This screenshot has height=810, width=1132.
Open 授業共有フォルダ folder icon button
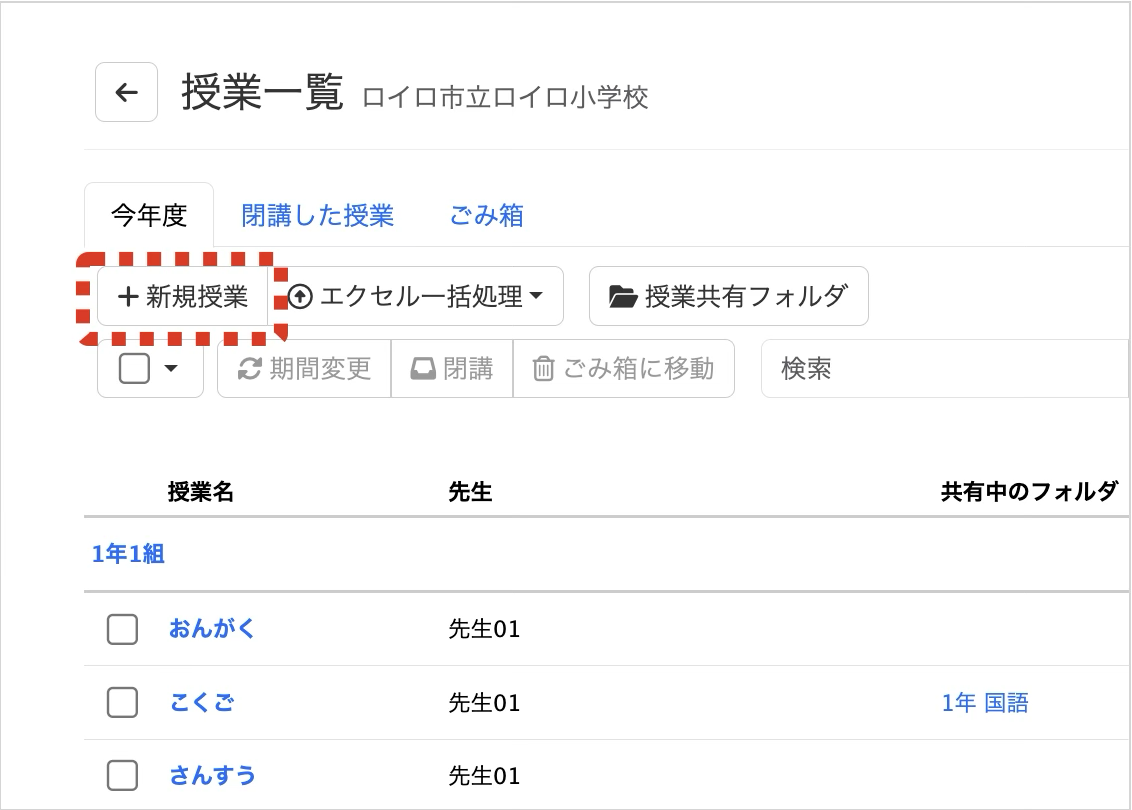[623, 297]
